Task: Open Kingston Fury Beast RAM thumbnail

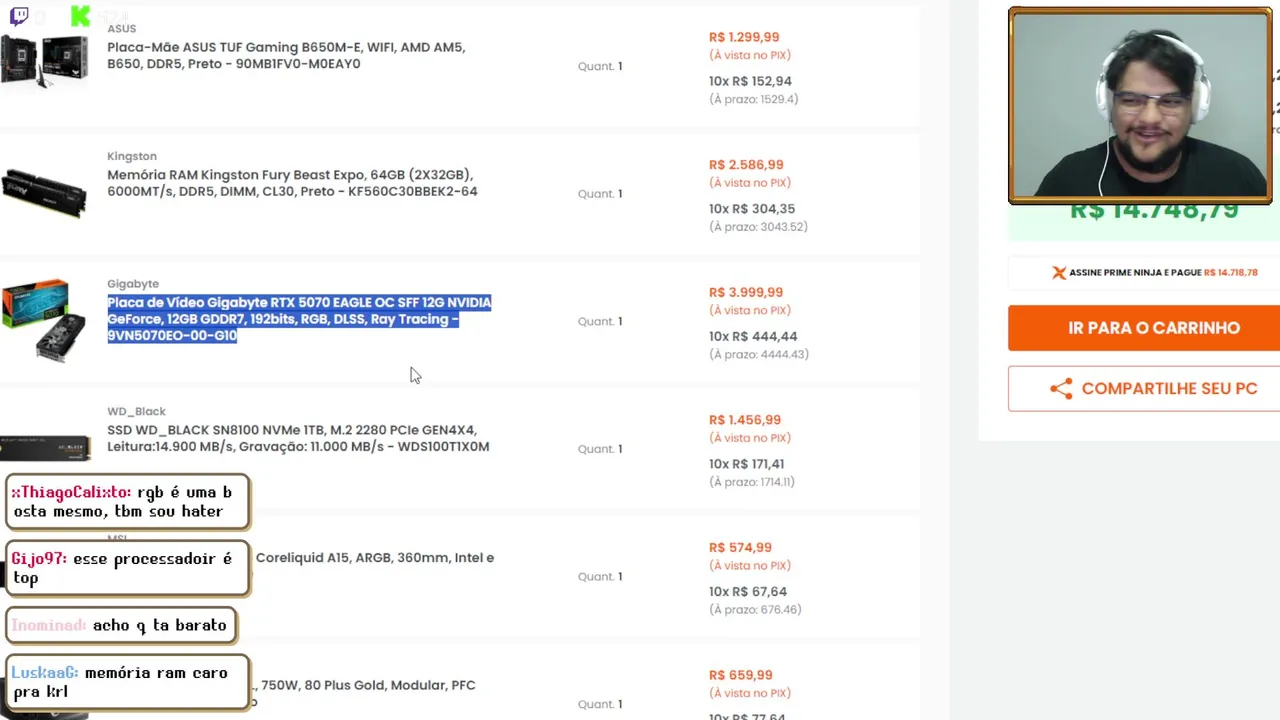Action: click(44, 192)
